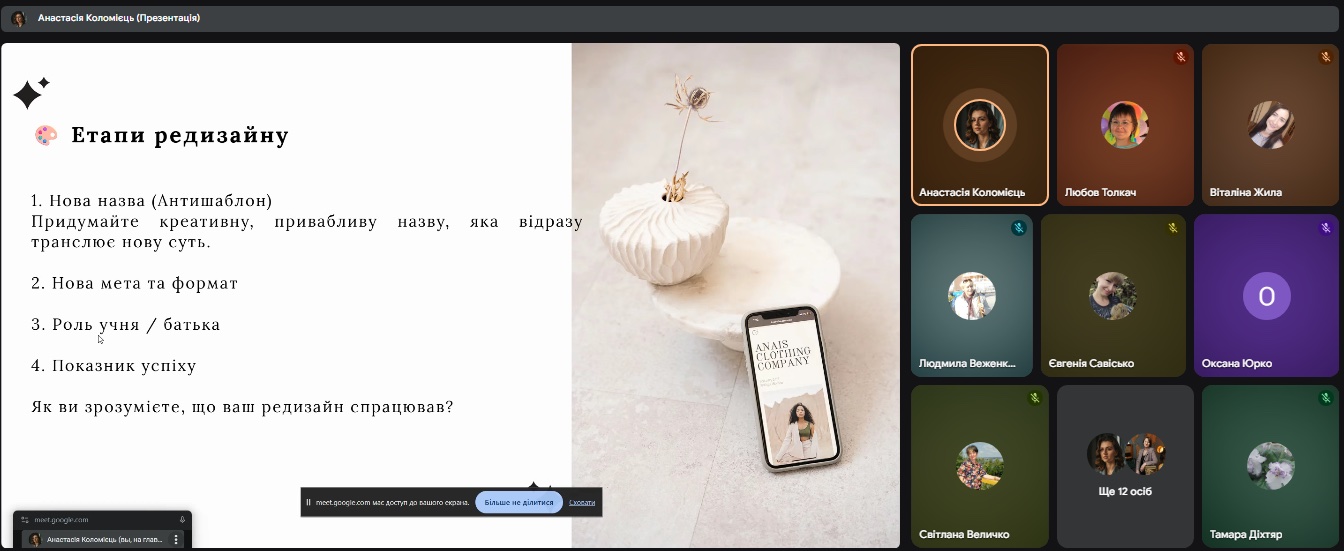The image size is (1344, 551).
Task: Click muted mic icon on Людмила Веженк tile
Action: point(1018,228)
